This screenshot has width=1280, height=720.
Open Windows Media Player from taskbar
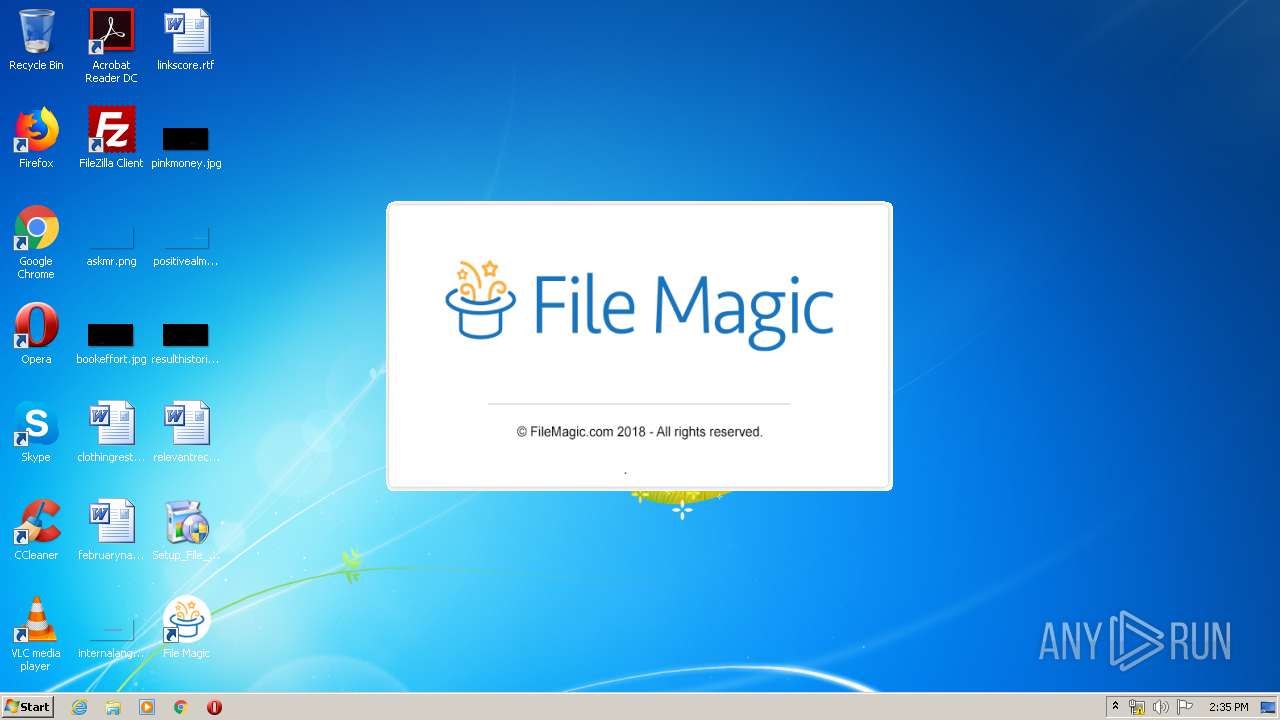pos(147,707)
